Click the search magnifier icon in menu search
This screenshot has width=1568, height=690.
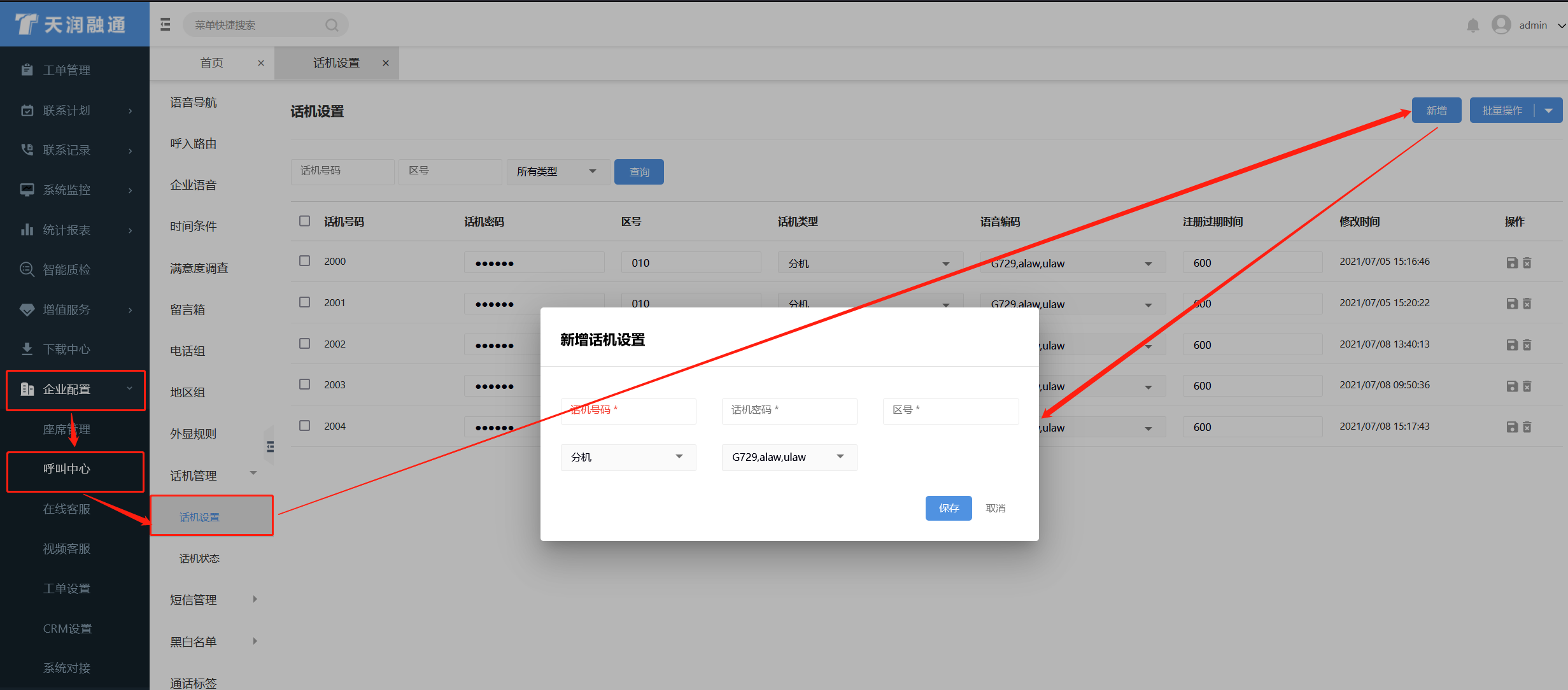pyautogui.click(x=332, y=25)
